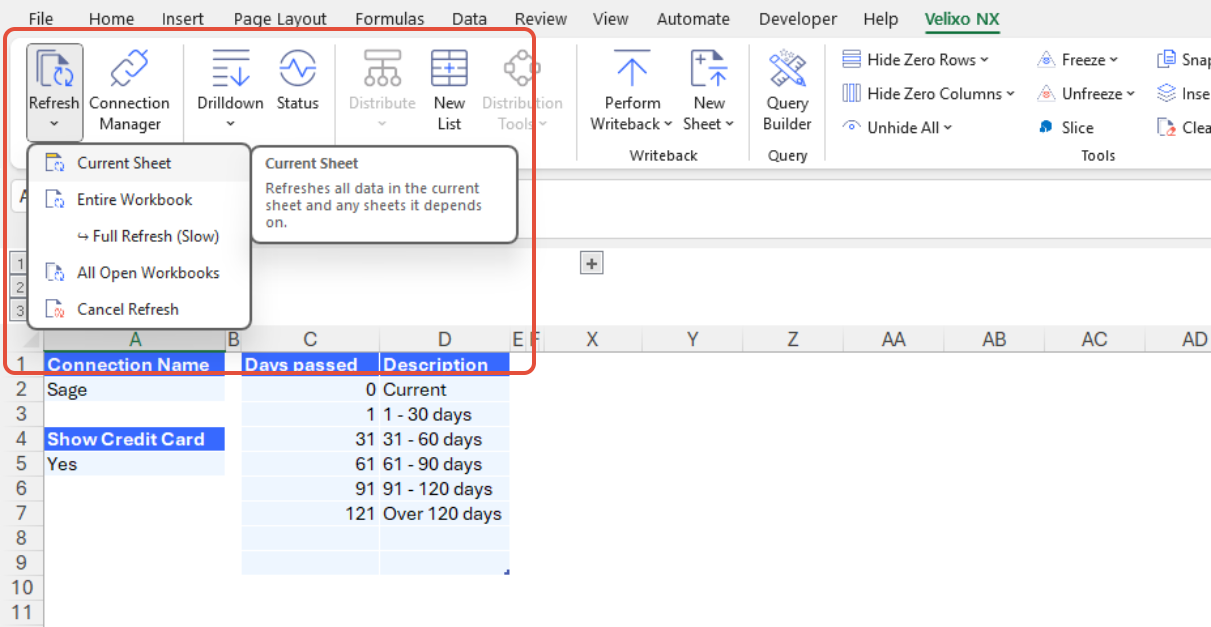The height and width of the screenshot is (627, 1211).
Task: Select column header X
Action: (592, 340)
